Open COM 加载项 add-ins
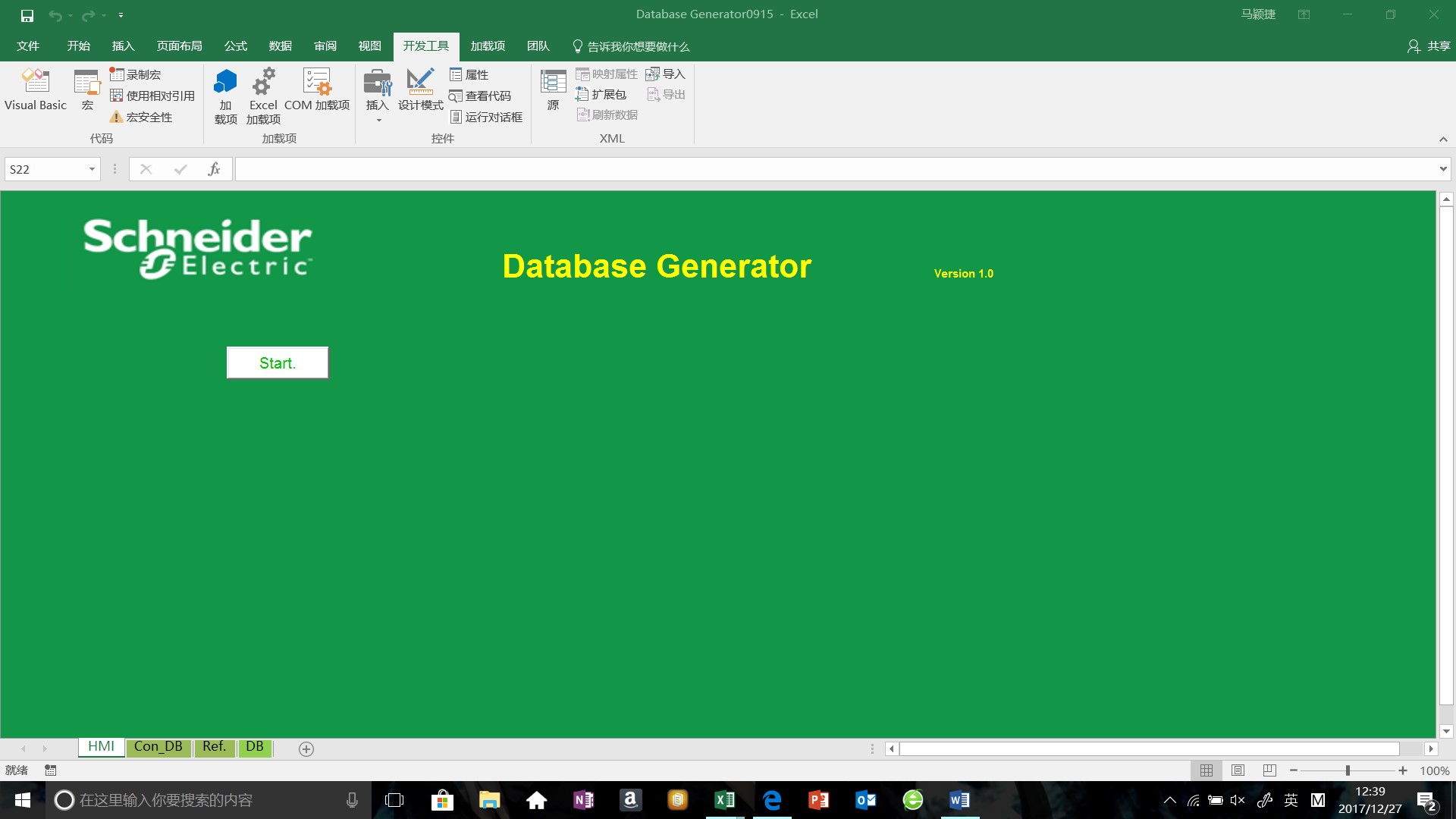The width and height of the screenshot is (1456, 819). (317, 89)
